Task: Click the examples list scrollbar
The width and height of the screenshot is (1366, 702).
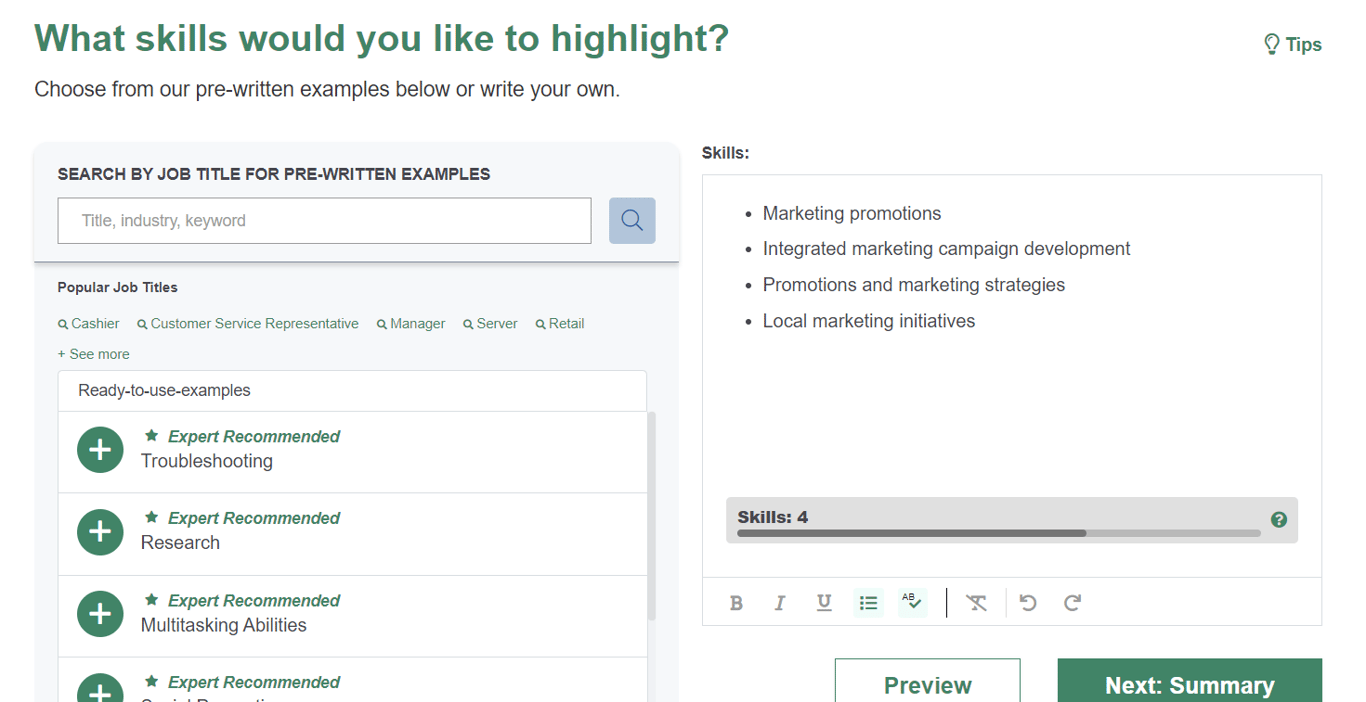Action: tap(652, 516)
